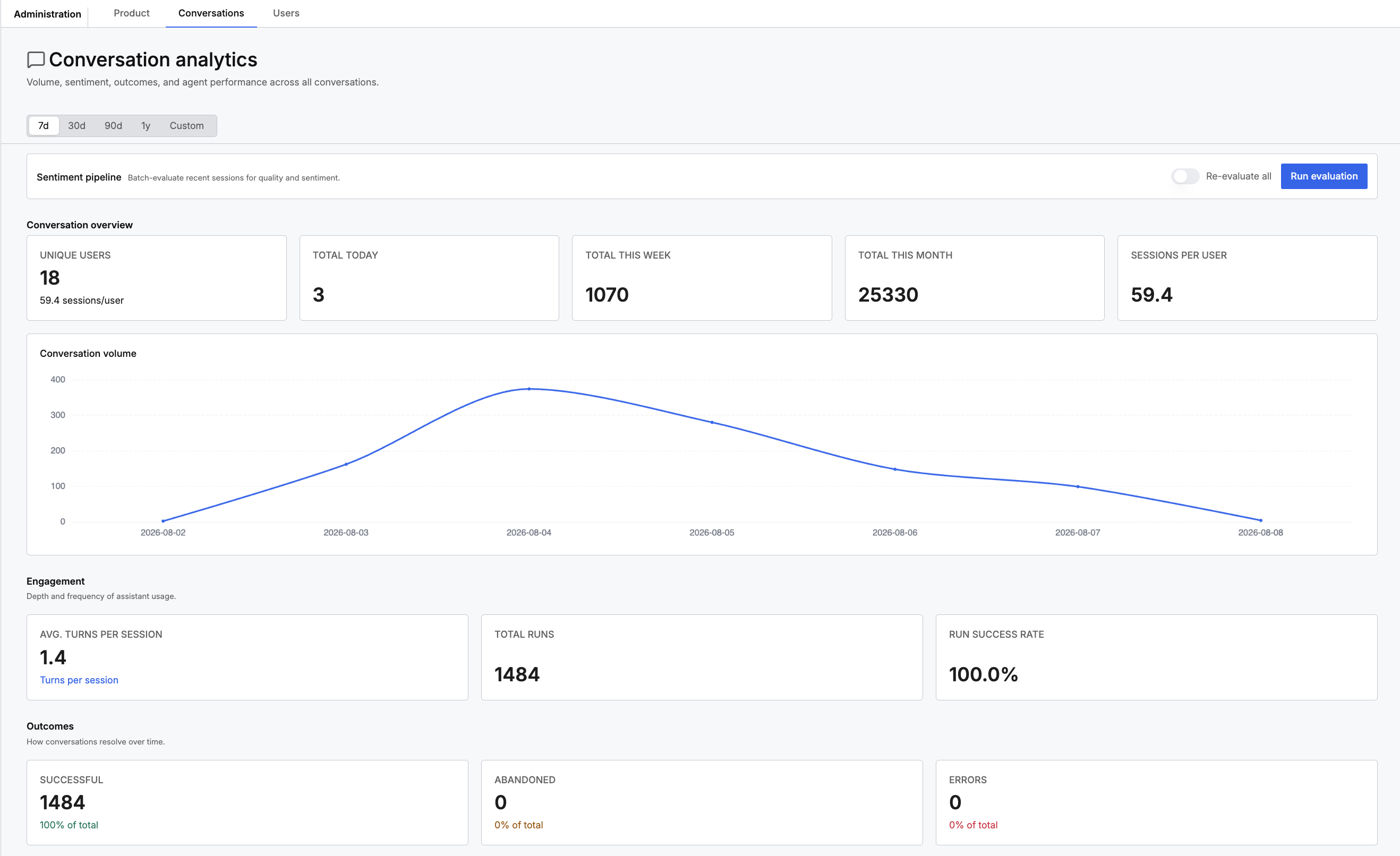Click the 400 y-axis label
1400x856 pixels.
(57, 380)
